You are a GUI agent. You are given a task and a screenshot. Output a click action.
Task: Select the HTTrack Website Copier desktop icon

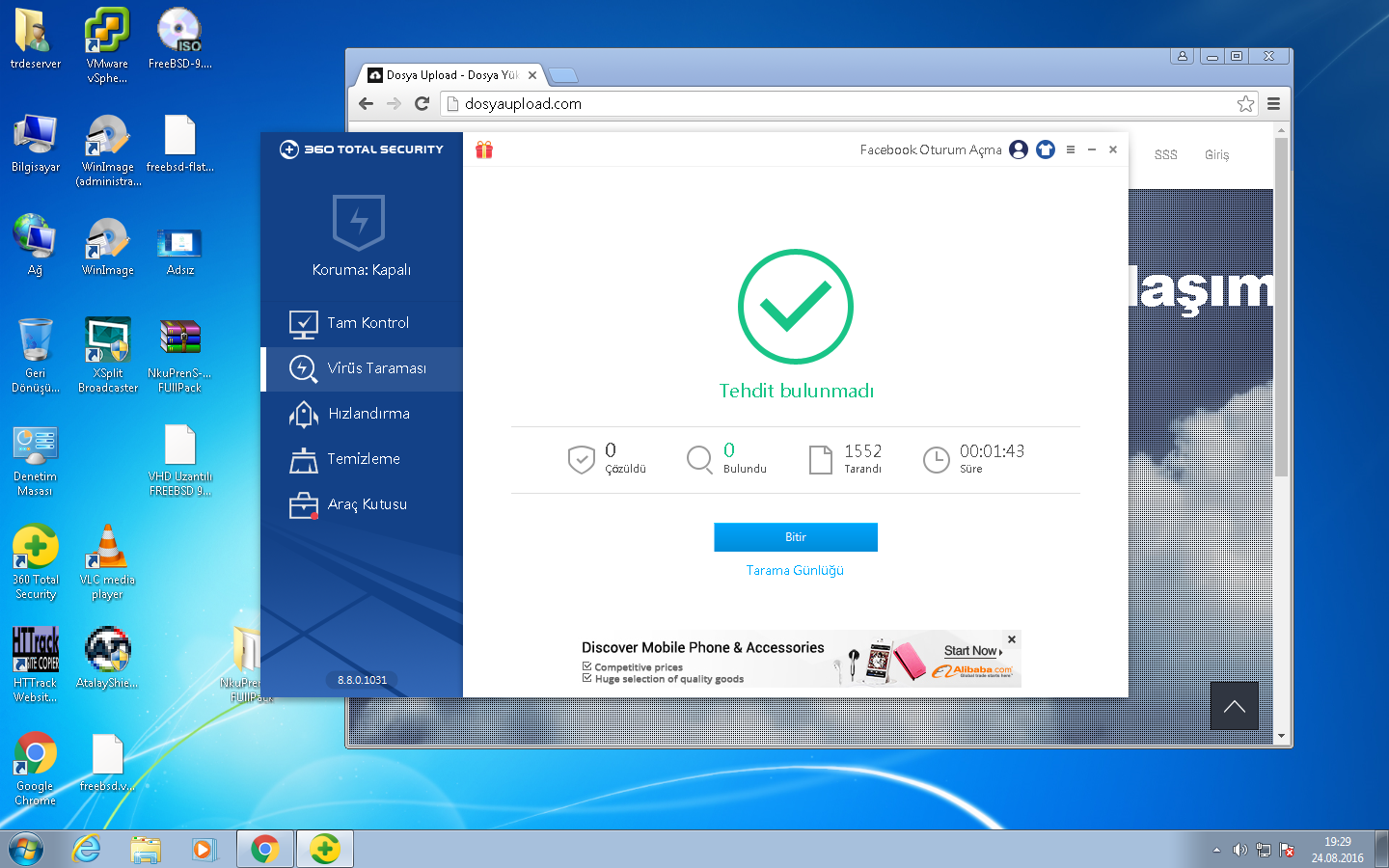pos(36,665)
